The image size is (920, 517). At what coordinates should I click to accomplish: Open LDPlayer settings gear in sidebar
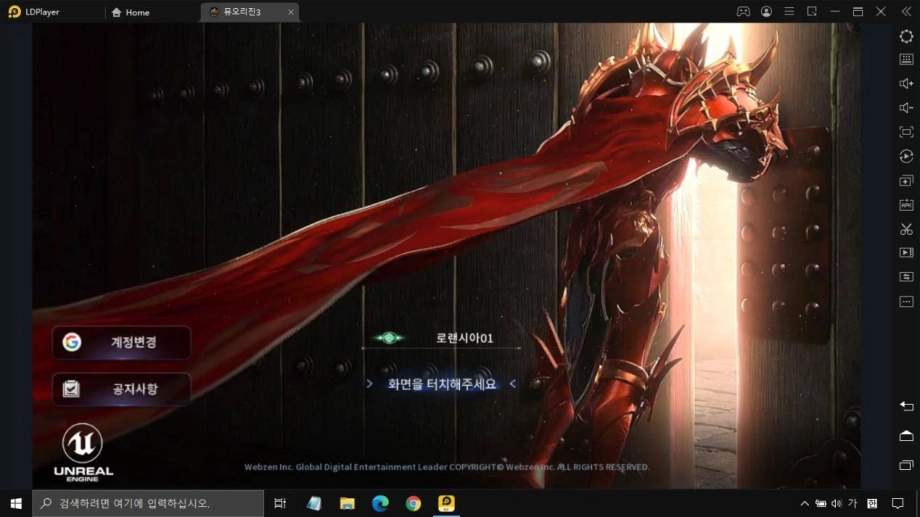pyautogui.click(x=906, y=36)
